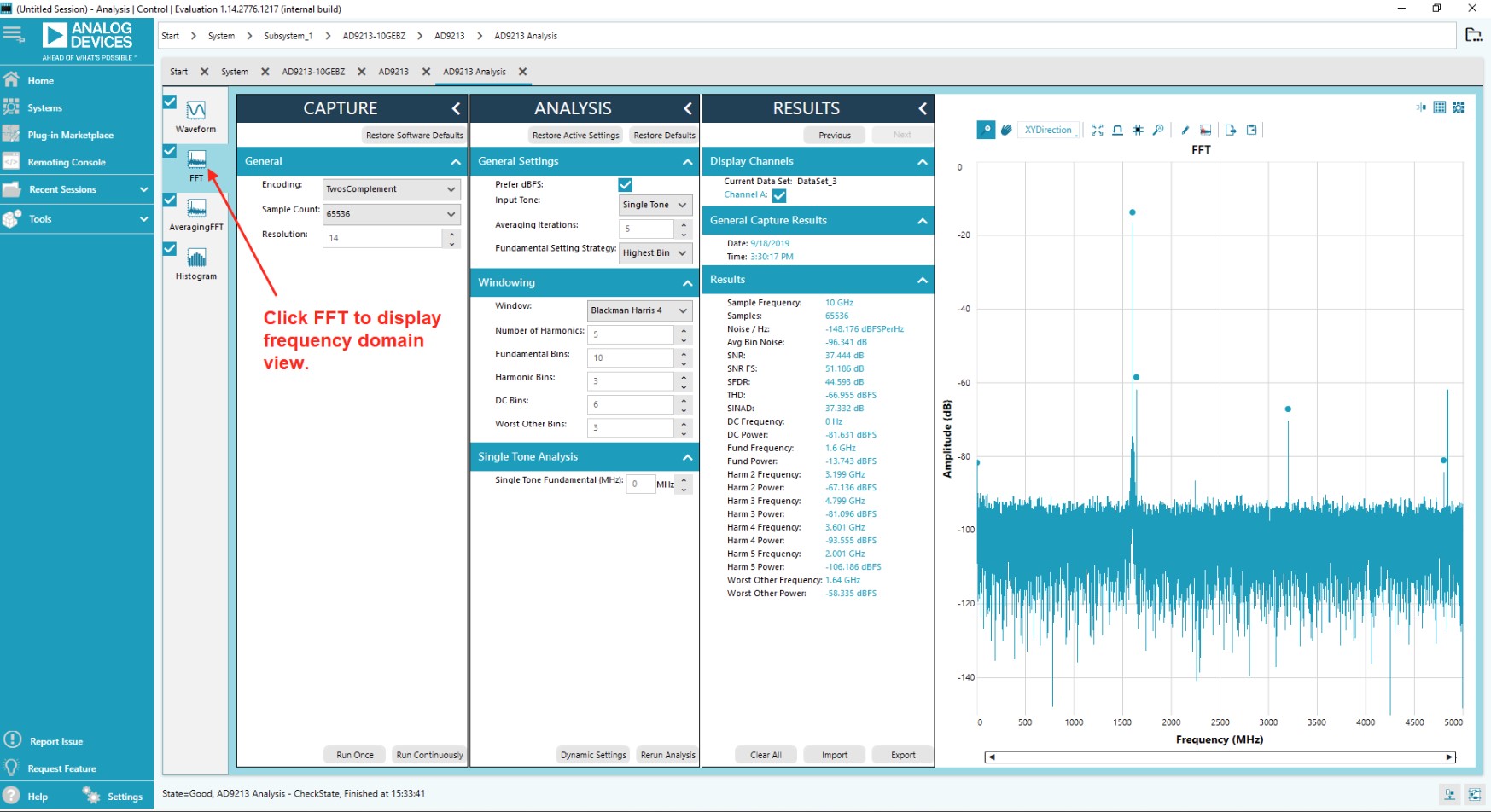Collapse the Windowing section header
1491x812 pixels.
pyautogui.click(x=688, y=282)
